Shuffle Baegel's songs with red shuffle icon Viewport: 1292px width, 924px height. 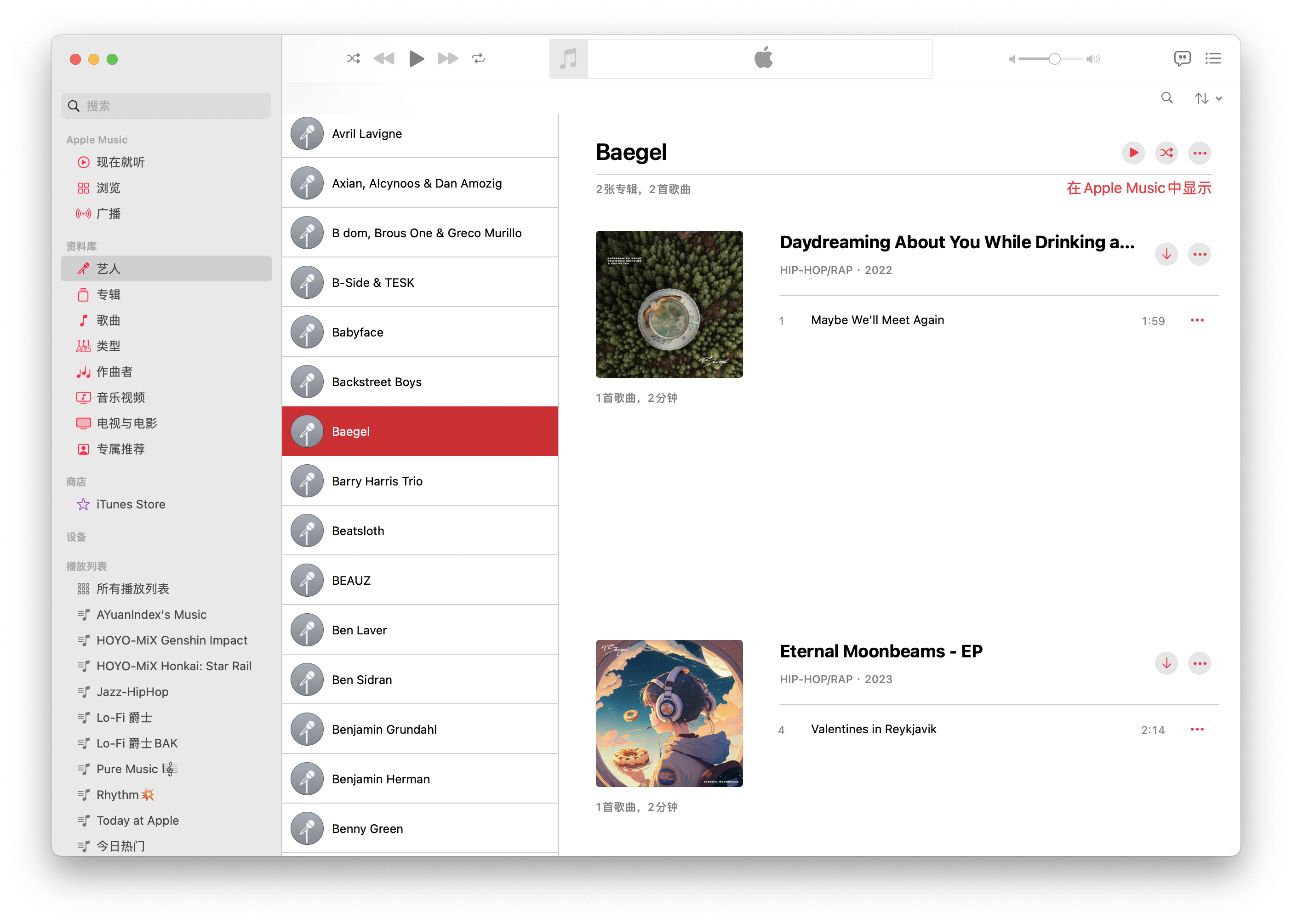(x=1166, y=153)
